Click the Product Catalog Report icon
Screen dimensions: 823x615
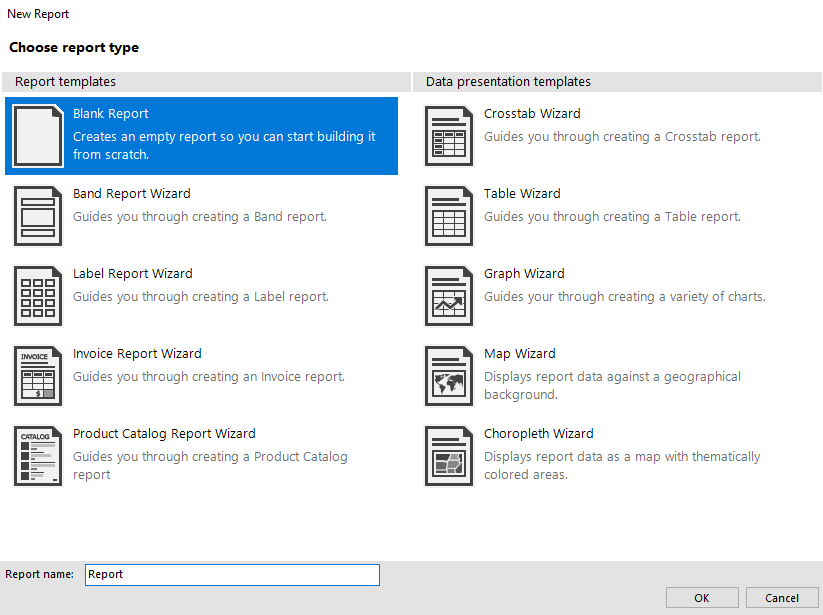(x=38, y=455)
